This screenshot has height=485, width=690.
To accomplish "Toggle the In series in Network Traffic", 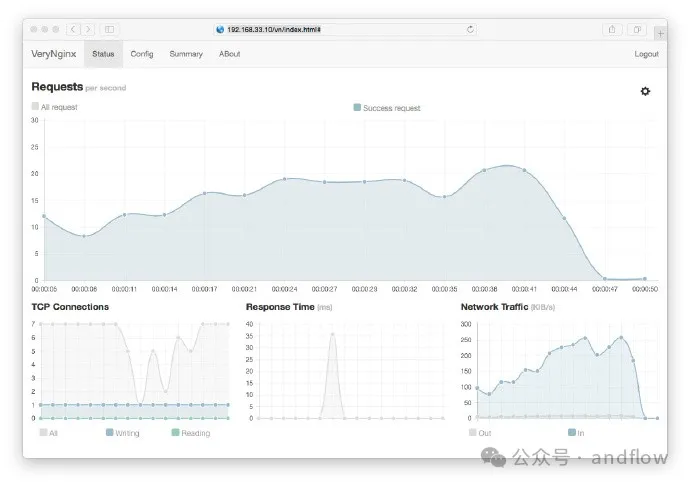I will pyautogui.click(x=577, y=433).
